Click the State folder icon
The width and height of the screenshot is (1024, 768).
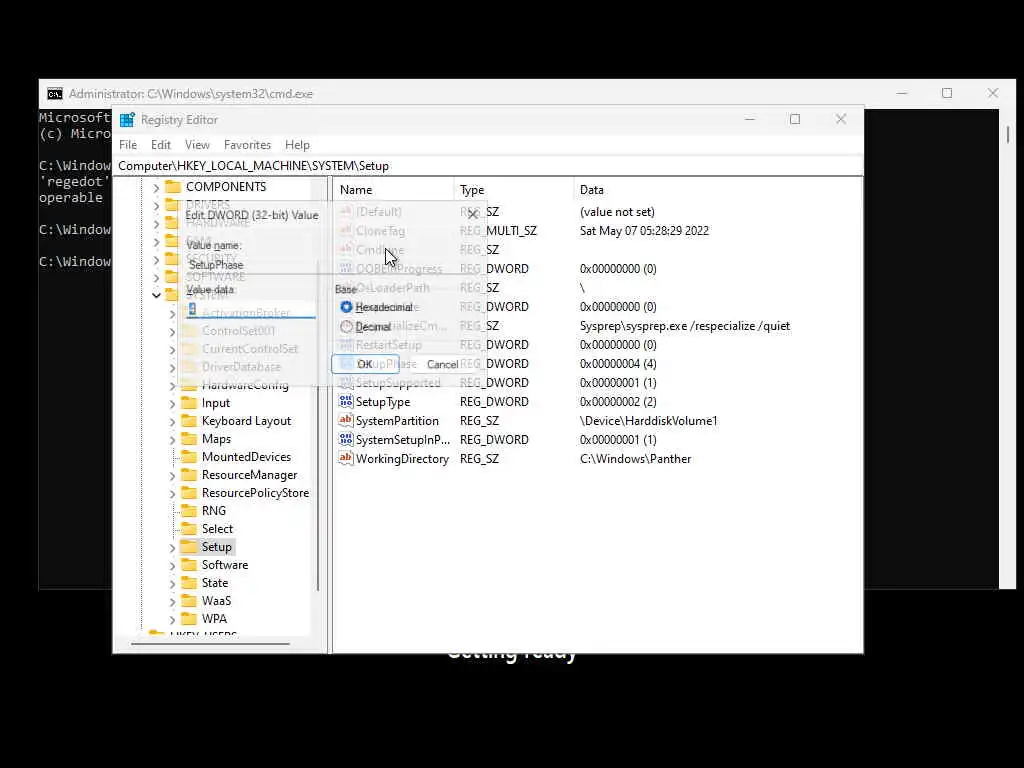click(189, 583)
